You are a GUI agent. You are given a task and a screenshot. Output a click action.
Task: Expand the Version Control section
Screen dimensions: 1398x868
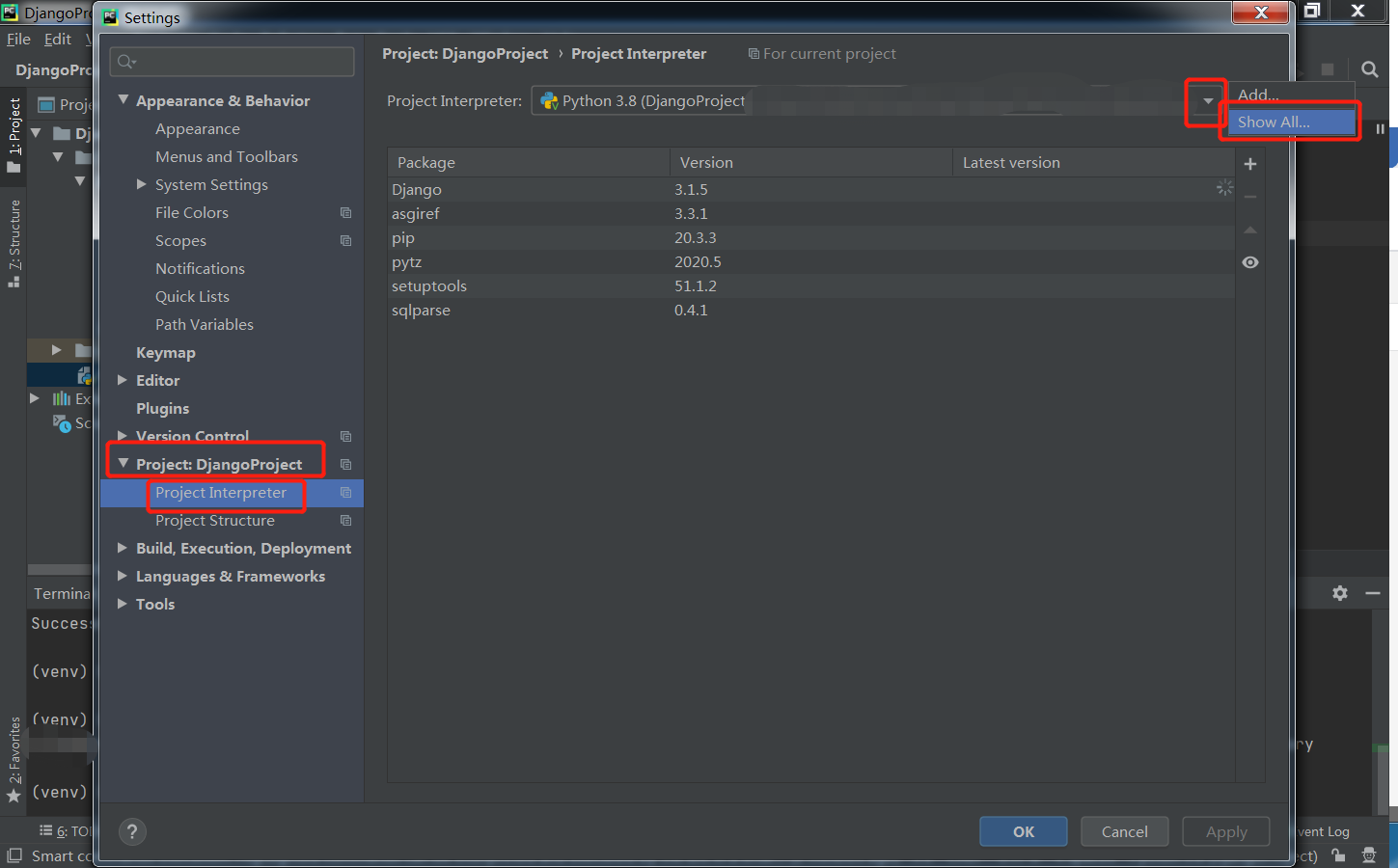click(x=123, y=436)
